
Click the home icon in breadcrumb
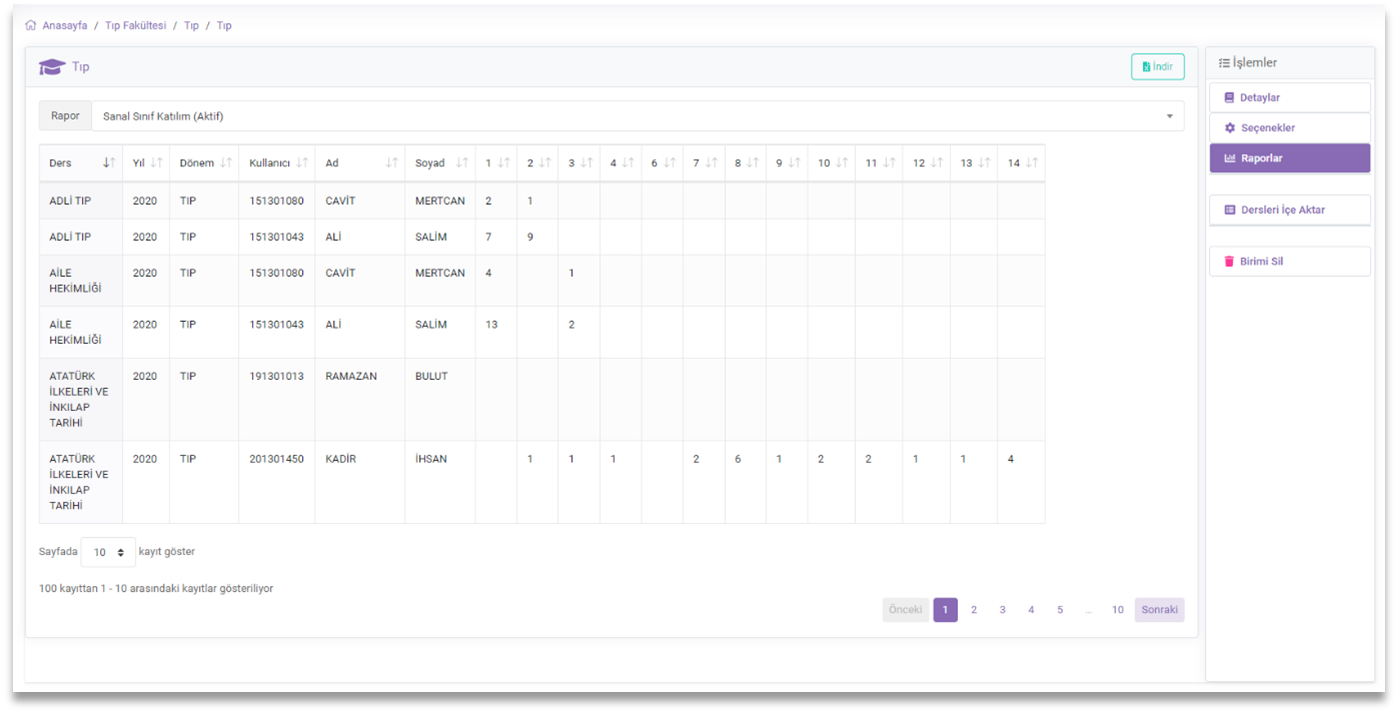[31, 26]
